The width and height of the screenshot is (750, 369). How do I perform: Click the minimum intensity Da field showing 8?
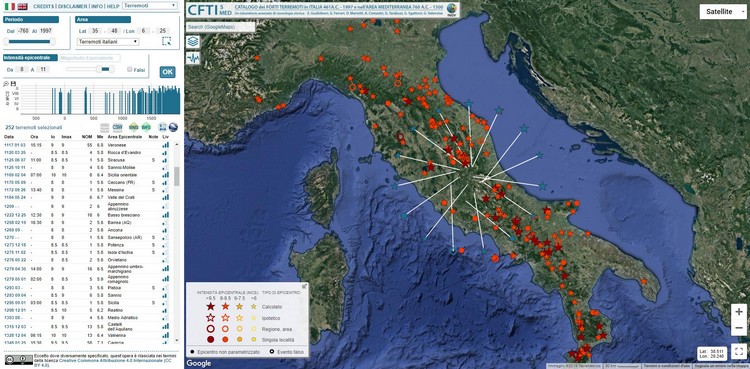(x=23, y=69)
